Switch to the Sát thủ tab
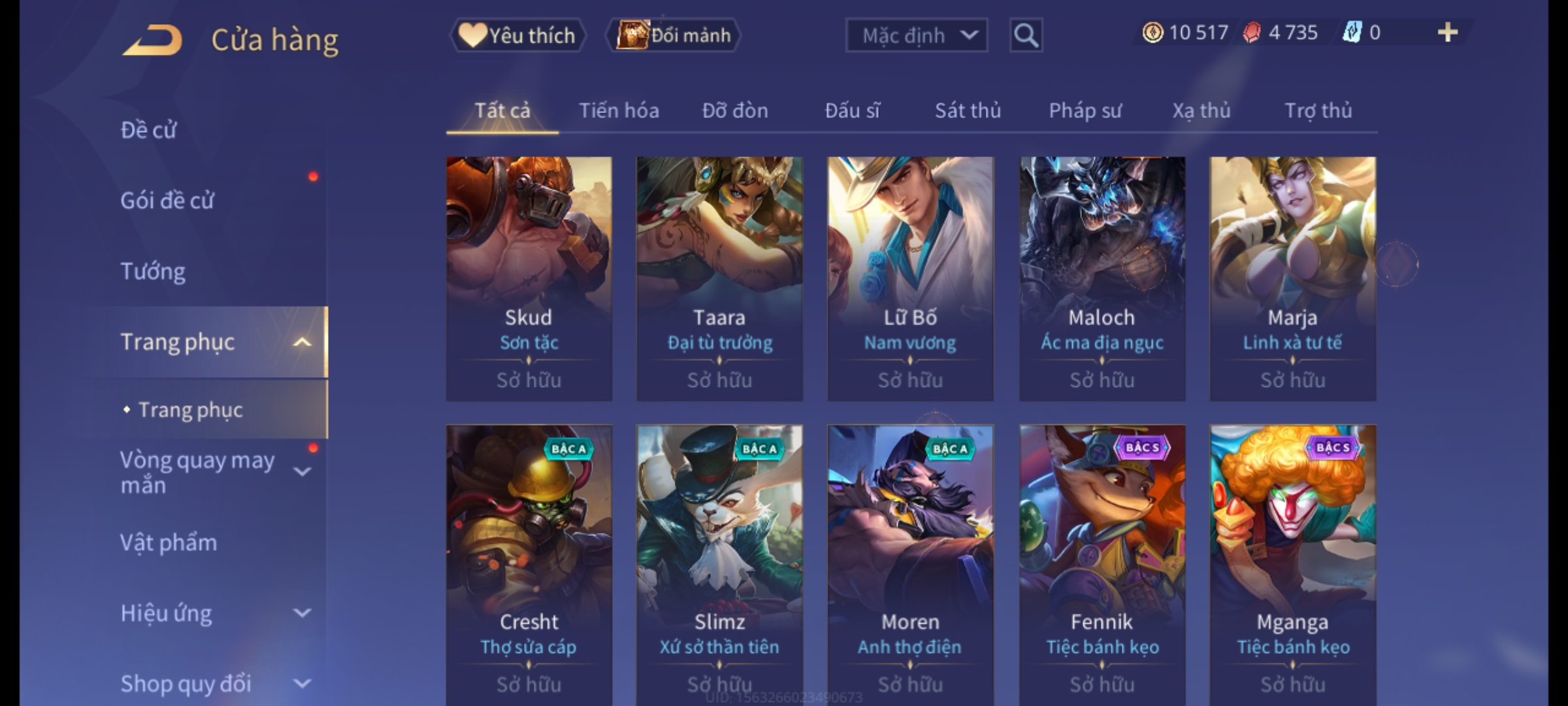This screenshot has width=1568, height=706. (968, 110)
